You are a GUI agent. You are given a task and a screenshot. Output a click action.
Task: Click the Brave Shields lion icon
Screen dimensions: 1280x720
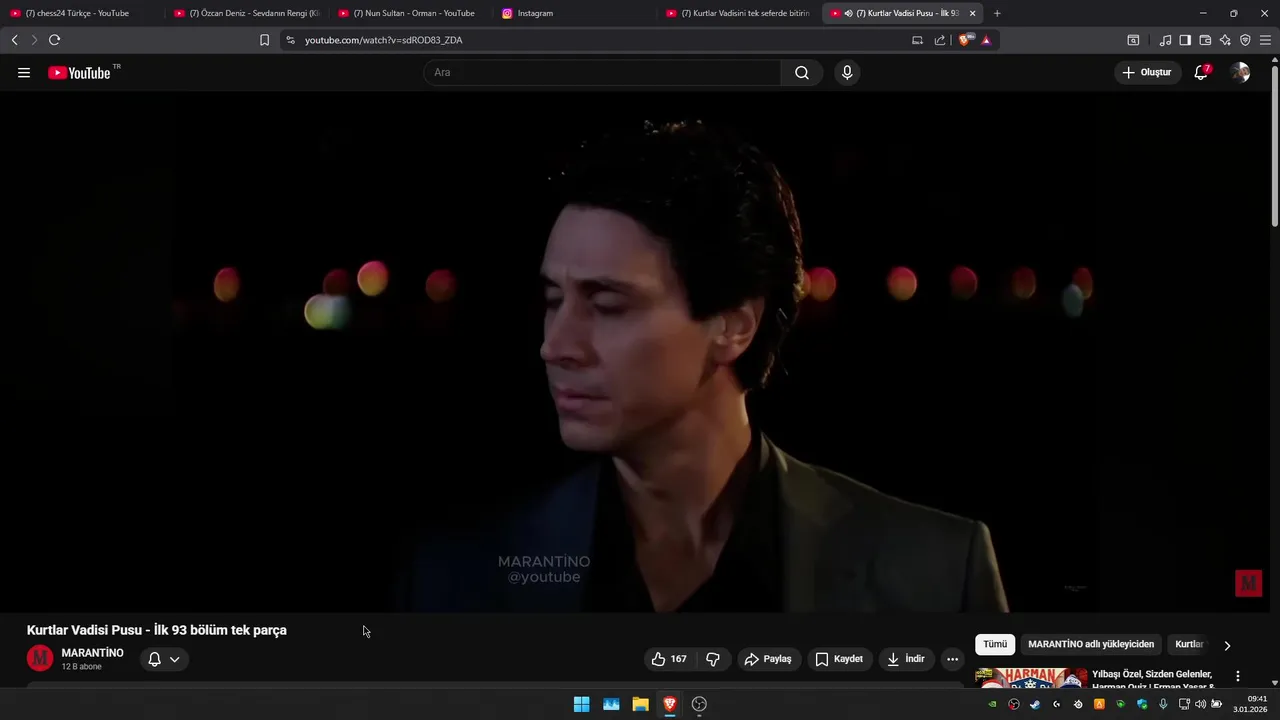point(965,40)
